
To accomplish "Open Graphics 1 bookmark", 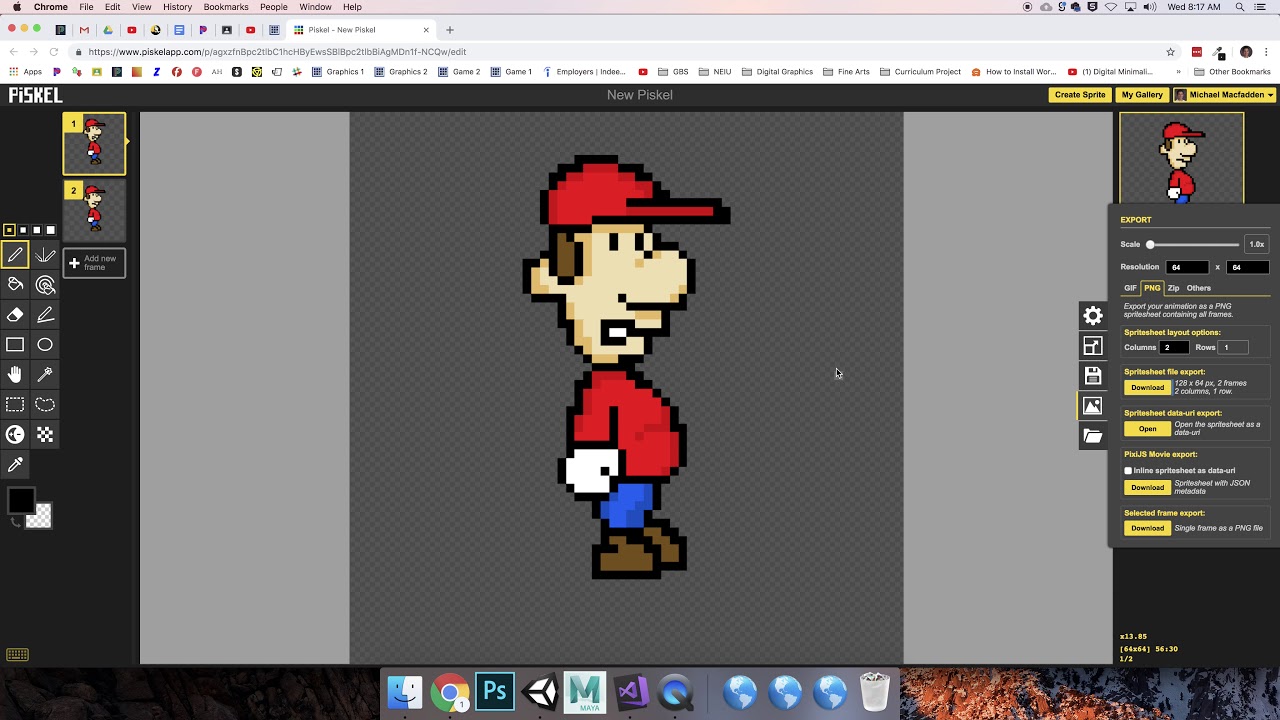I will (x=338, y=72).
